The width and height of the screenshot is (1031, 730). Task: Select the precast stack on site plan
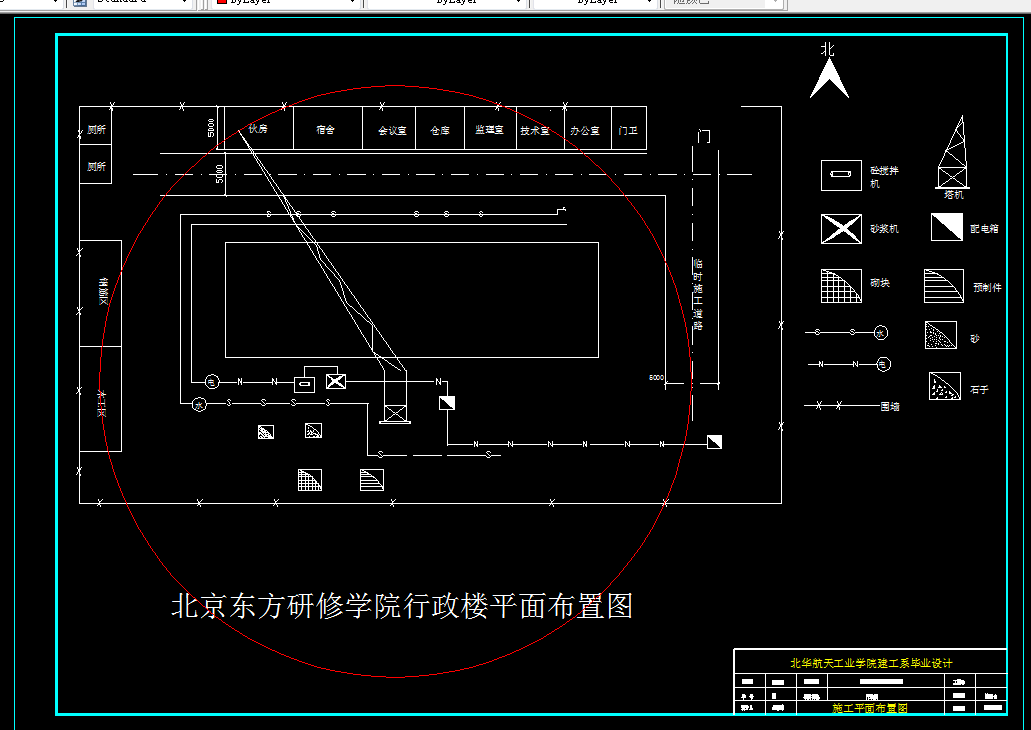click(372, 480)
